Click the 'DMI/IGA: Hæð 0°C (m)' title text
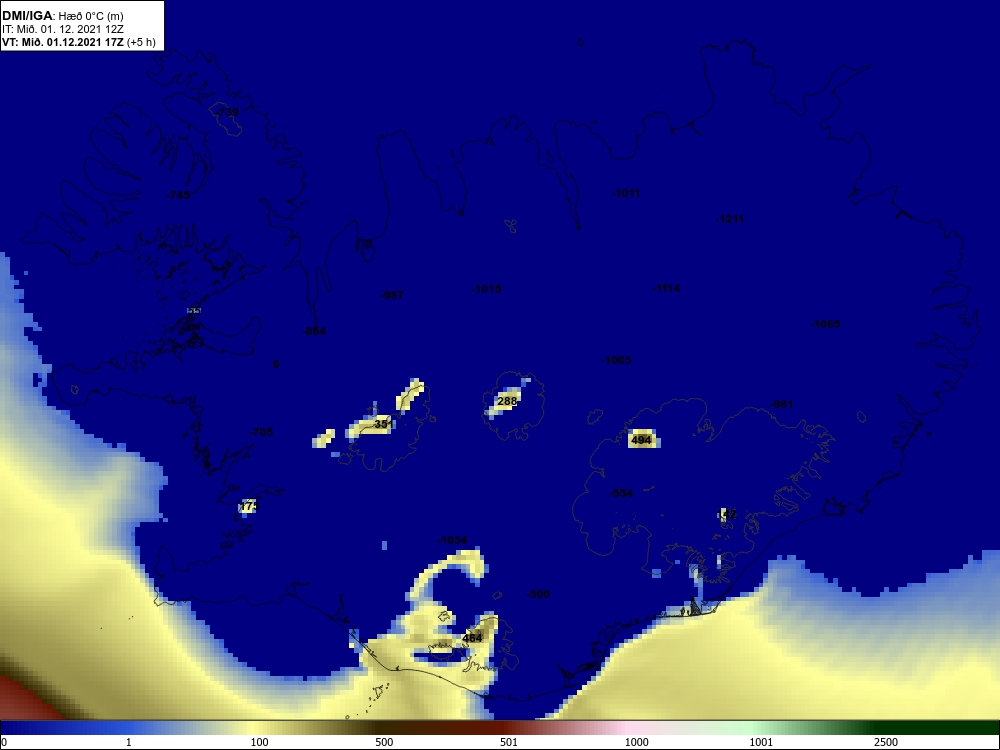The height and width of the screenshot is (750, 1000). 62,15
